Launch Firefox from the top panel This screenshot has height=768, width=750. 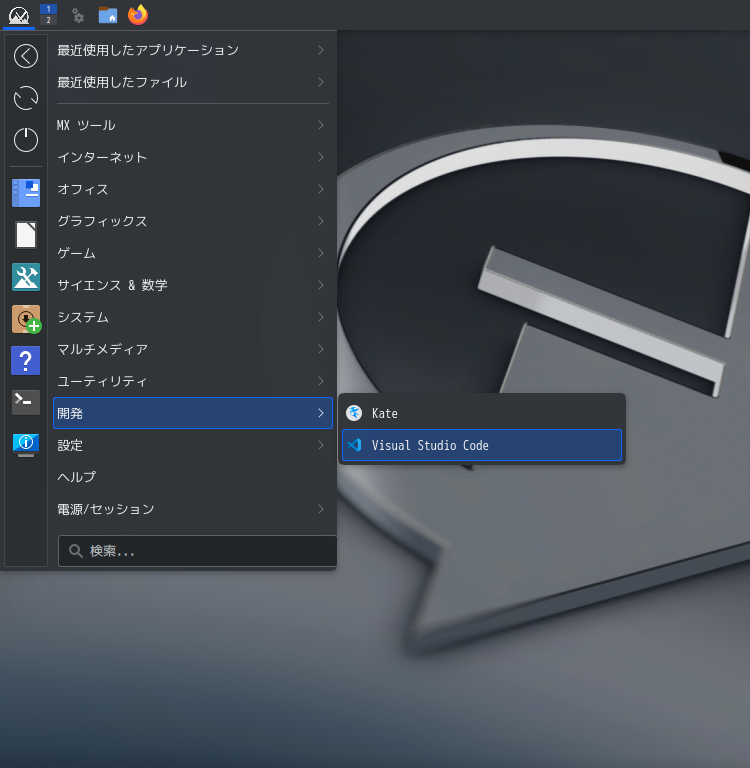[x=138, y=15]
